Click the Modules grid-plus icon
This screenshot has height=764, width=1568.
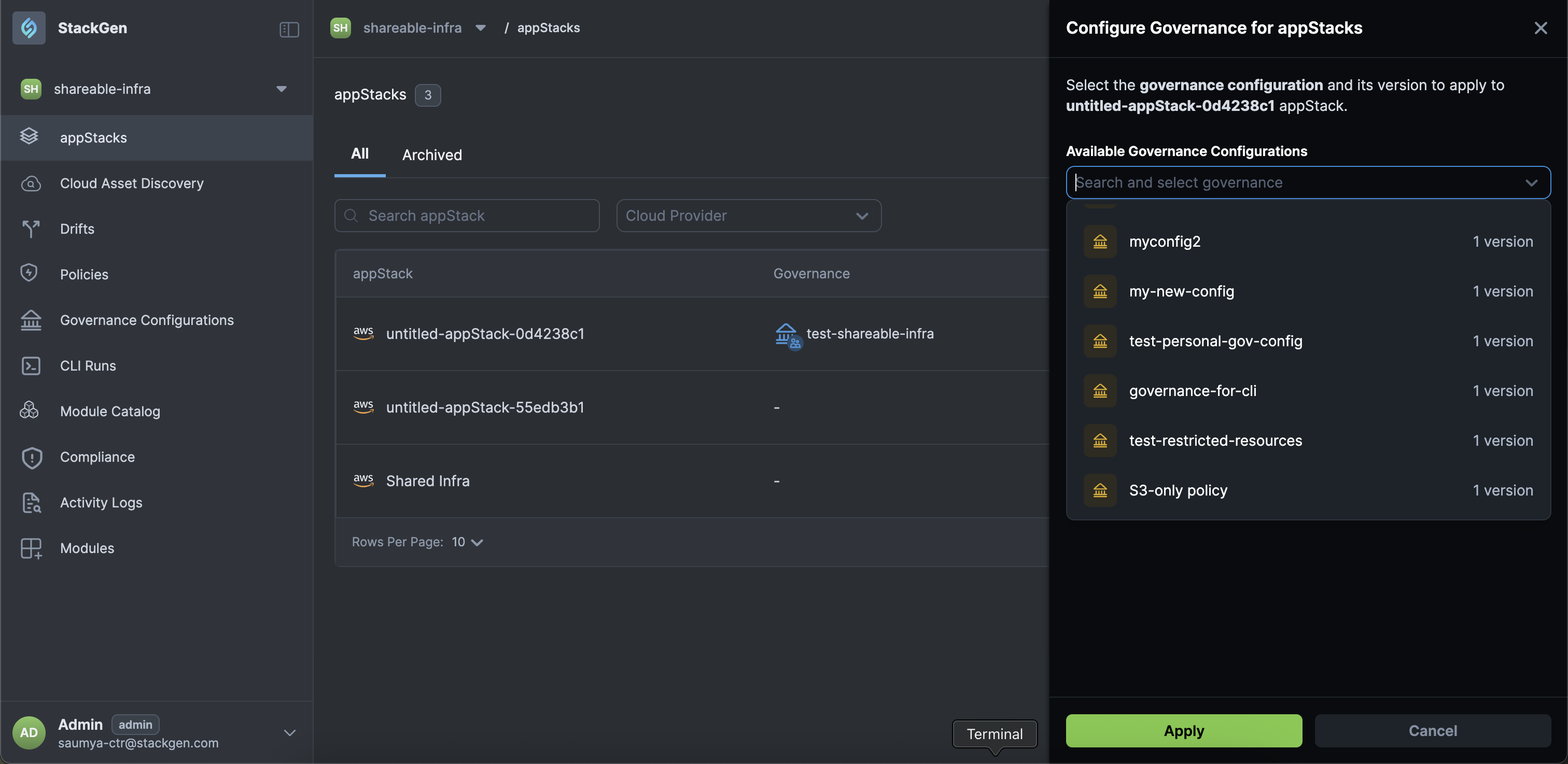click(31, 548)
